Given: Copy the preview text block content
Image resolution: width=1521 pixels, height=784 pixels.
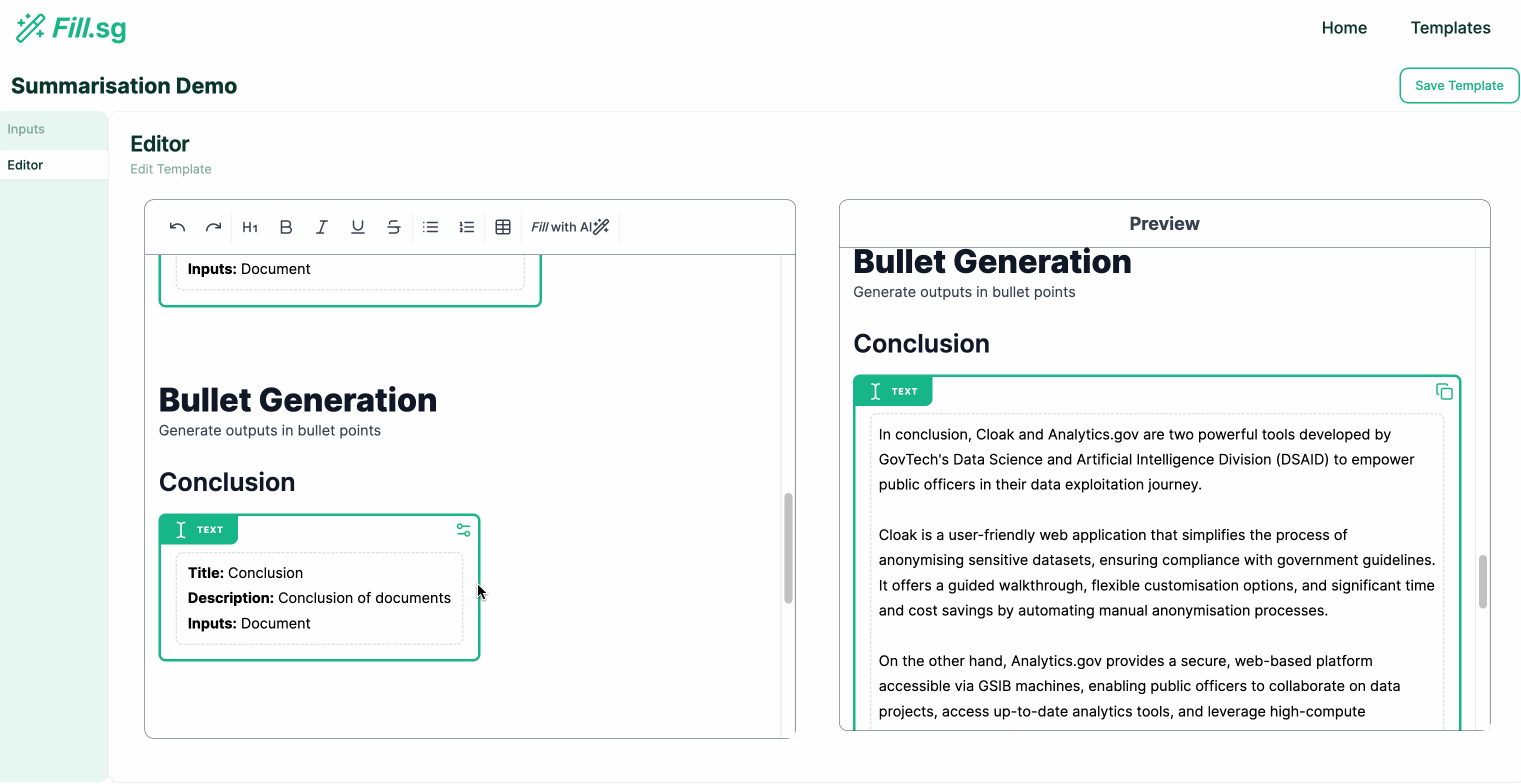Looking at the screenshot, I should click(1444, 391).
